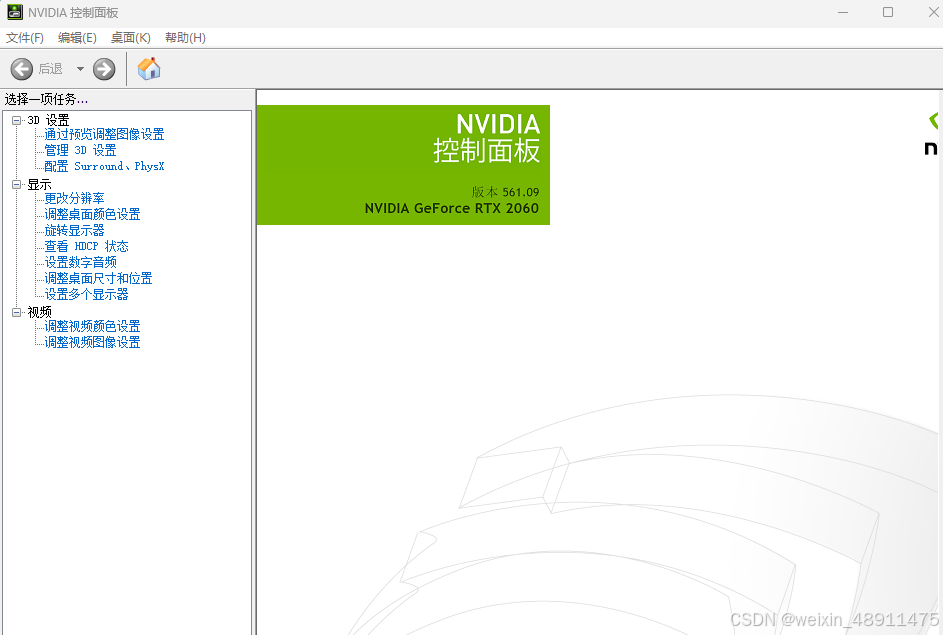Image resolution: width=943 pixels, height=635 pixels.
Task: Click the Back arrow icon
Action: [x=22, y=69]
